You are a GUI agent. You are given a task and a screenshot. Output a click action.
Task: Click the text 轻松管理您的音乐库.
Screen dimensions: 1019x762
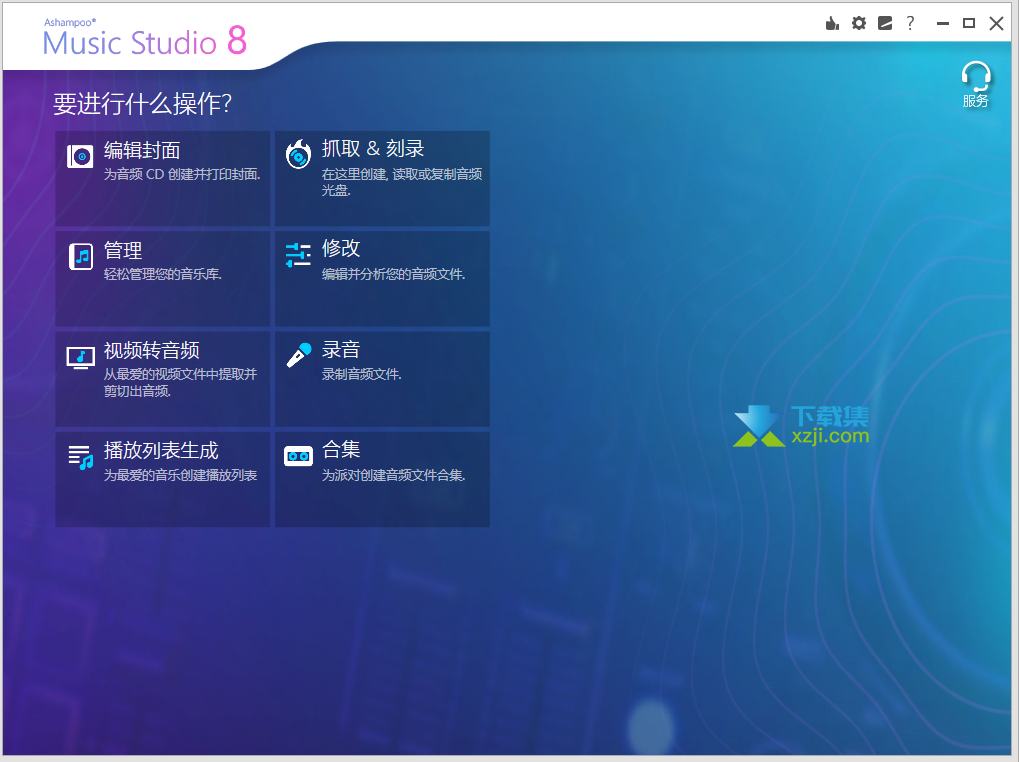tap(163, 274)
